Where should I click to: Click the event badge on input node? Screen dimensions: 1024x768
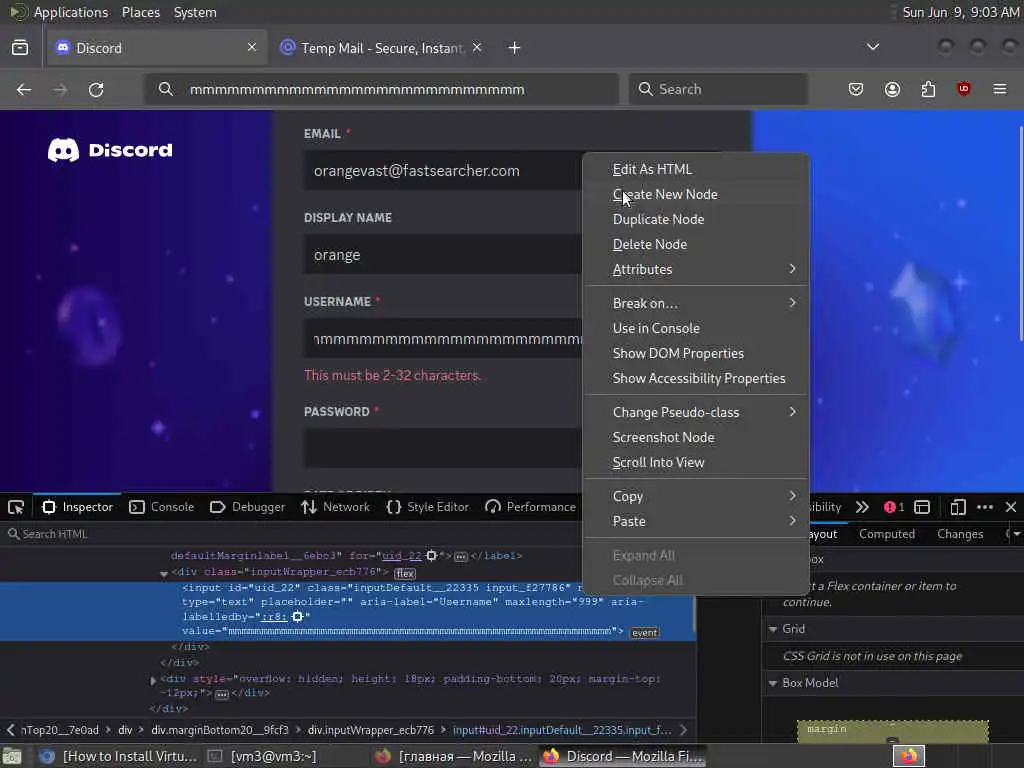645,633
